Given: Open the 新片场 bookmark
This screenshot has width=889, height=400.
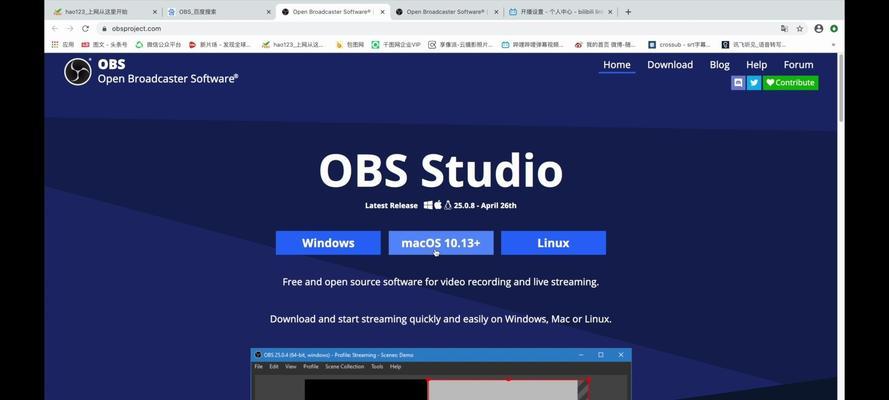Looking at the screenshot, I should tap(219, 44).
